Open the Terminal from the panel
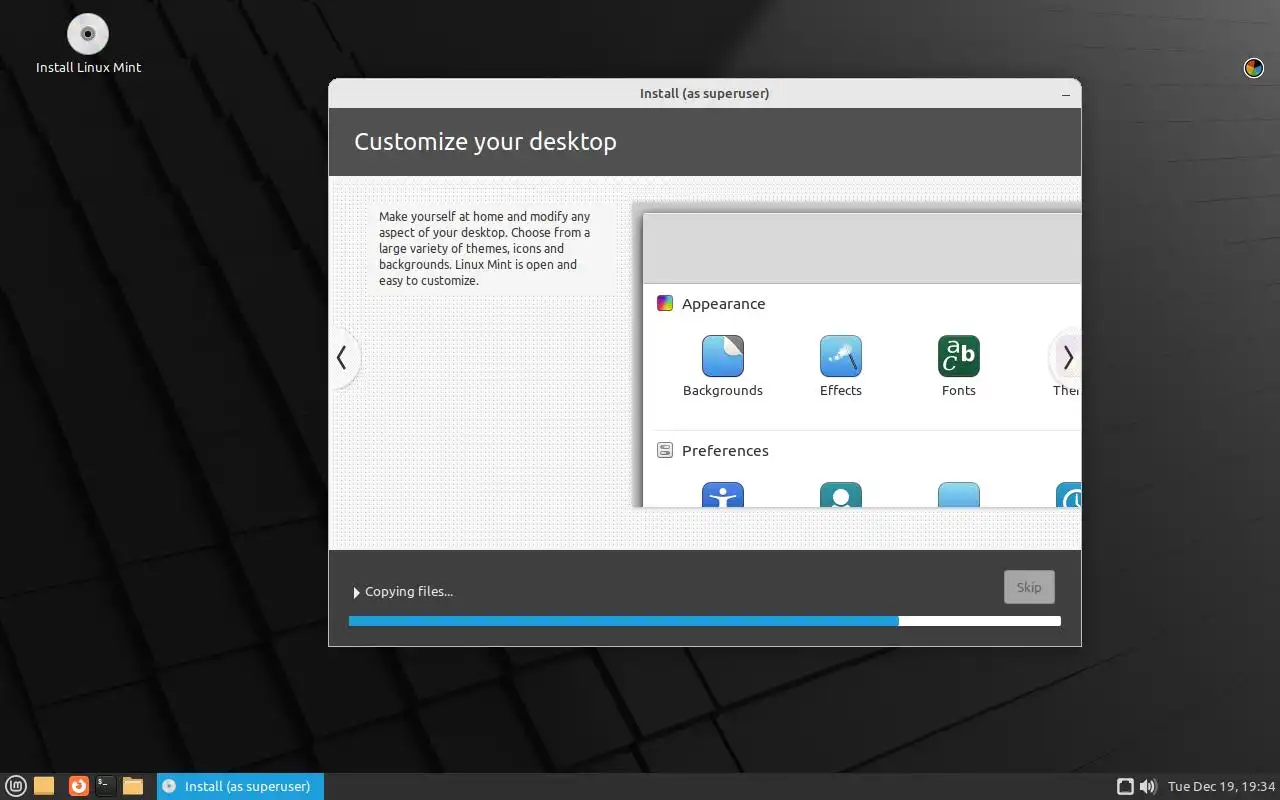Screen dimensions: 1280x800 click(x=105, y=786)
